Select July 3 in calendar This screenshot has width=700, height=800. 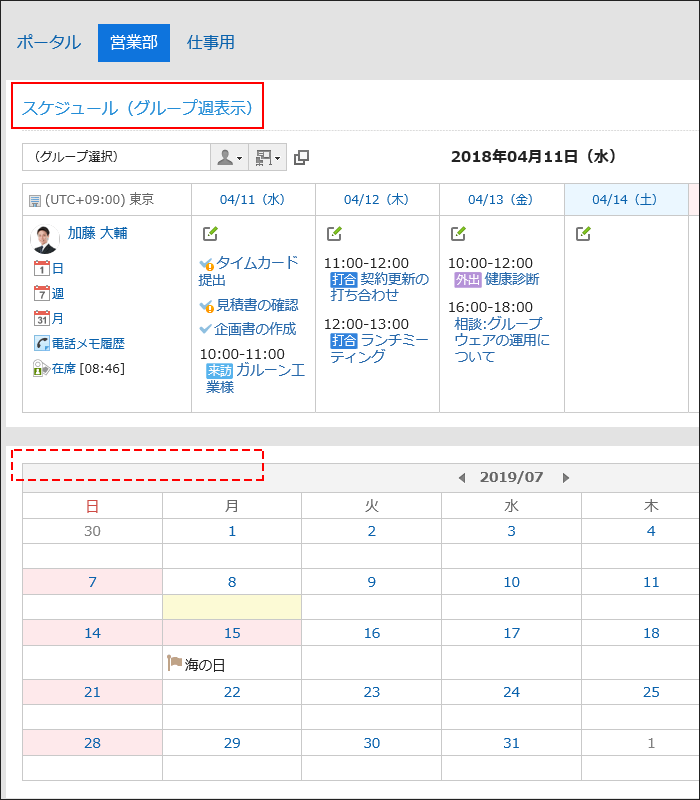[511, 531]
